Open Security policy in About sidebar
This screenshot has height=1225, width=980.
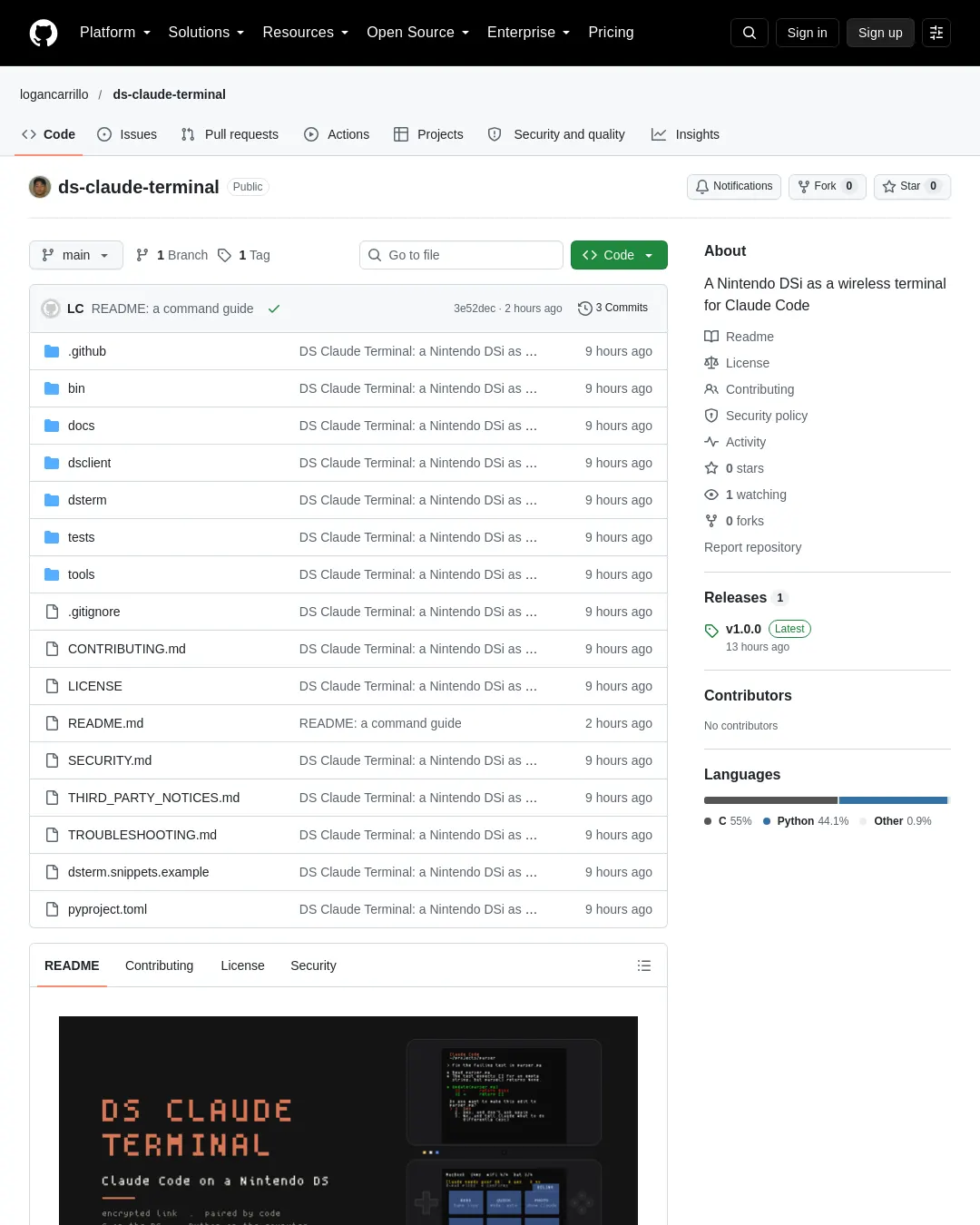pos(756,416)
